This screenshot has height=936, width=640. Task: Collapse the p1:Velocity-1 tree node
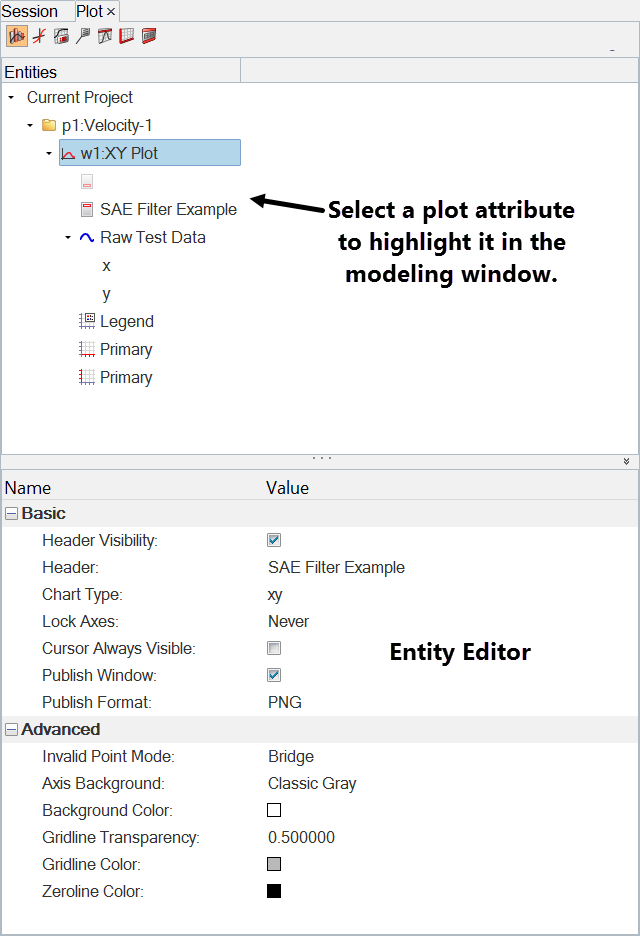click(x=30, y=125)
